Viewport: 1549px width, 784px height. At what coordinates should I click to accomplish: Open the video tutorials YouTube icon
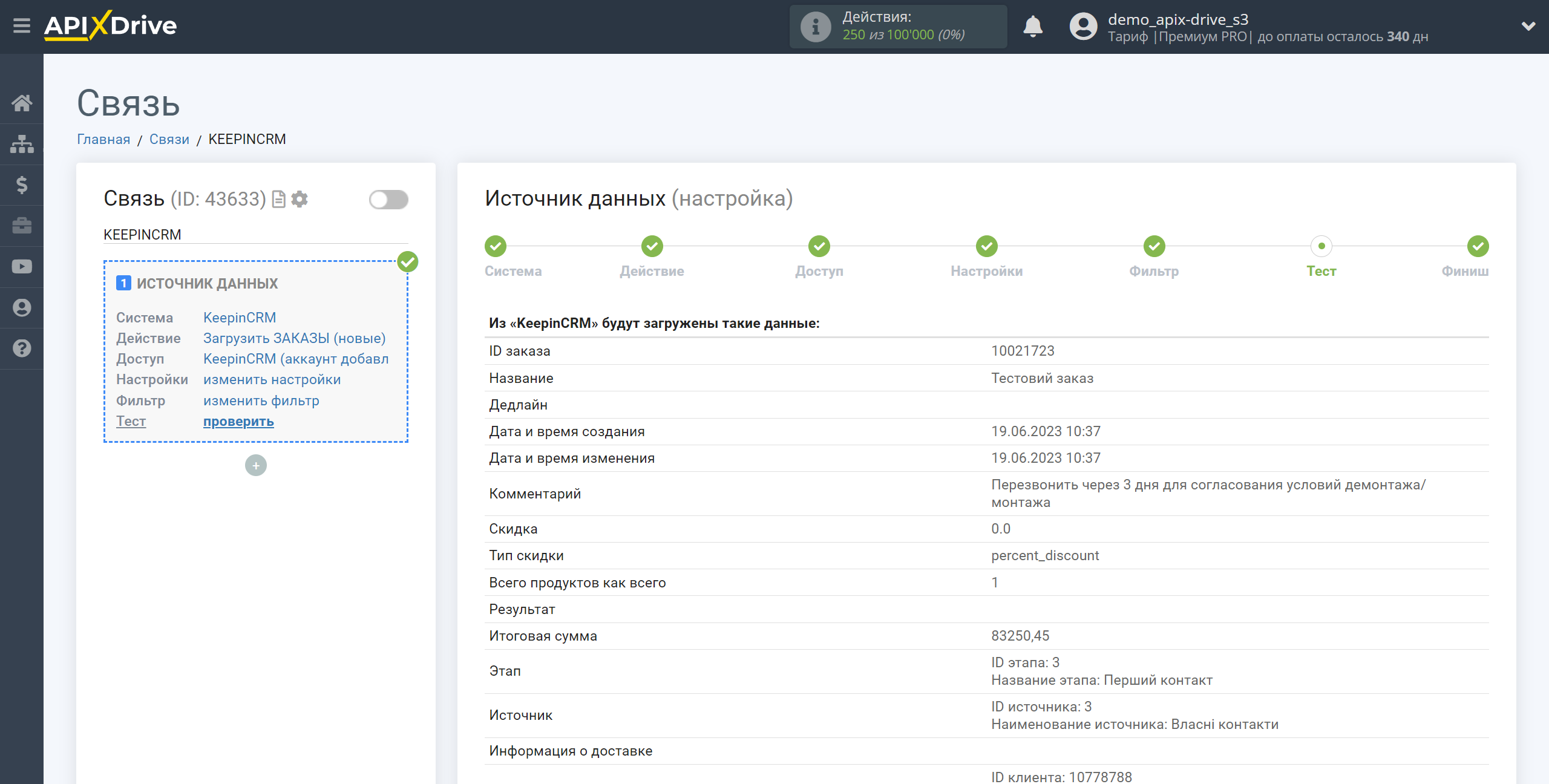click(22, 267)
